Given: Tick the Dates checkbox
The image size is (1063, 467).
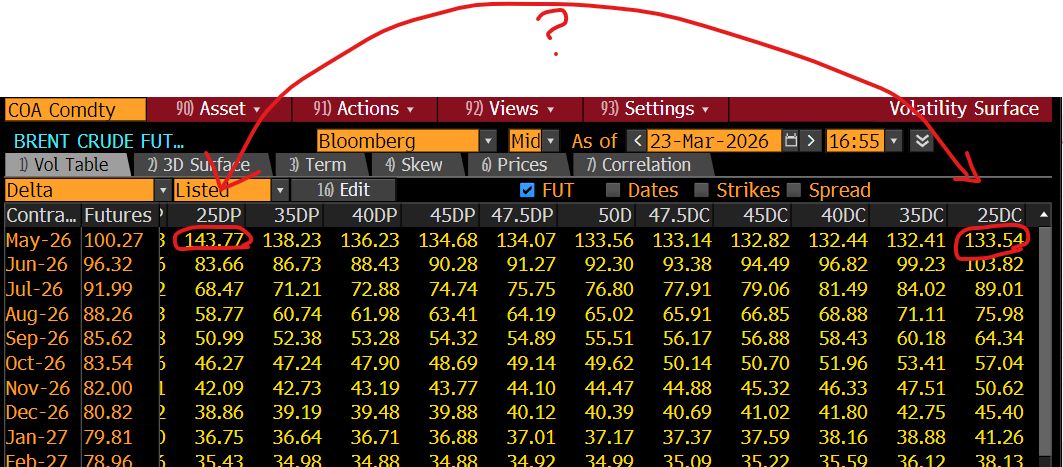Looking at the screenshot, I should click(x=613, y=190).
